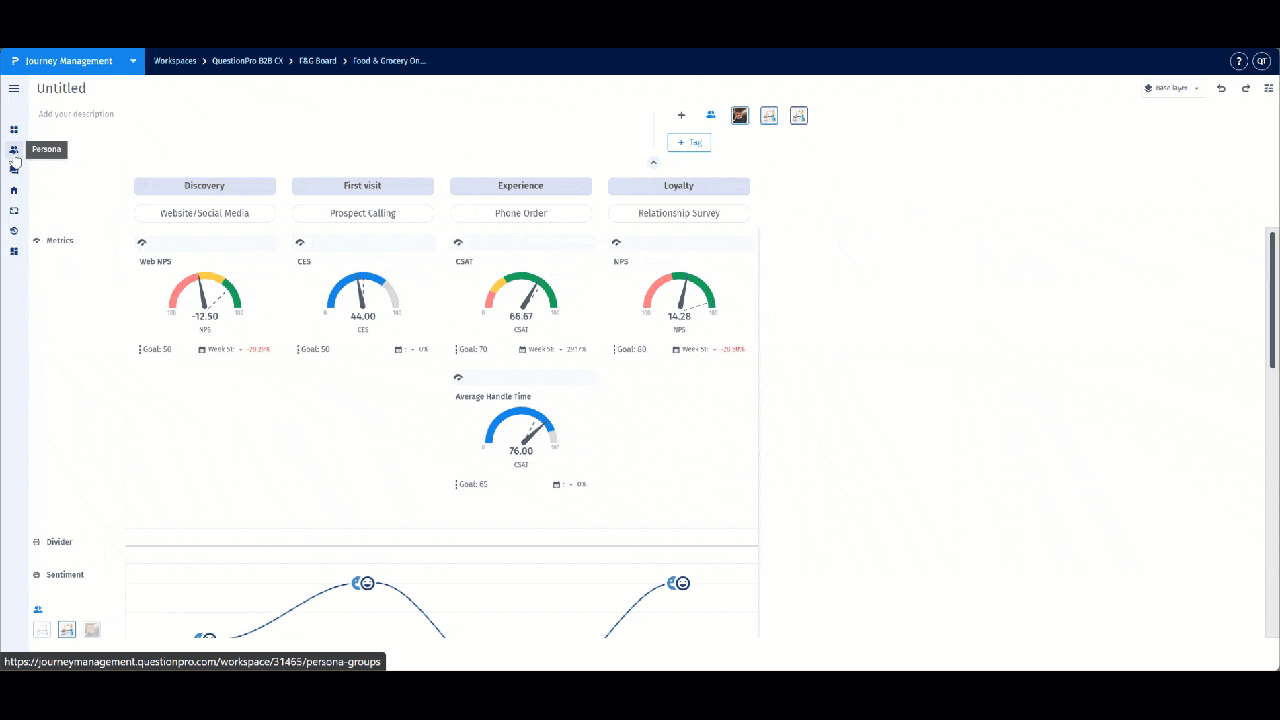Screen dimensions: 1280x720
Task: Collapse header using the chevron-up button
Action: coord(653,162)
